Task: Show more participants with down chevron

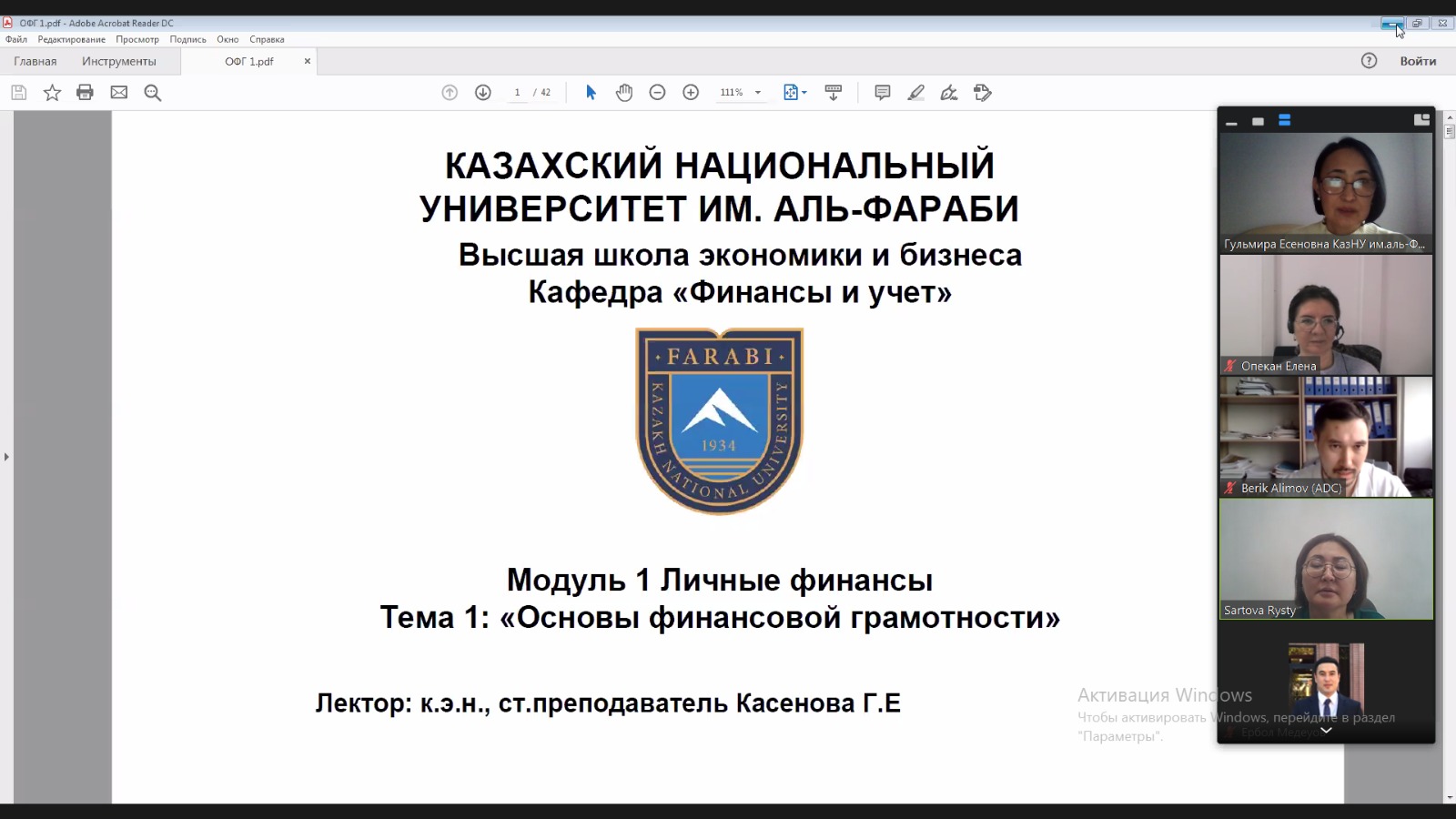Action: pyautogui.click(x=1326, y=730)
